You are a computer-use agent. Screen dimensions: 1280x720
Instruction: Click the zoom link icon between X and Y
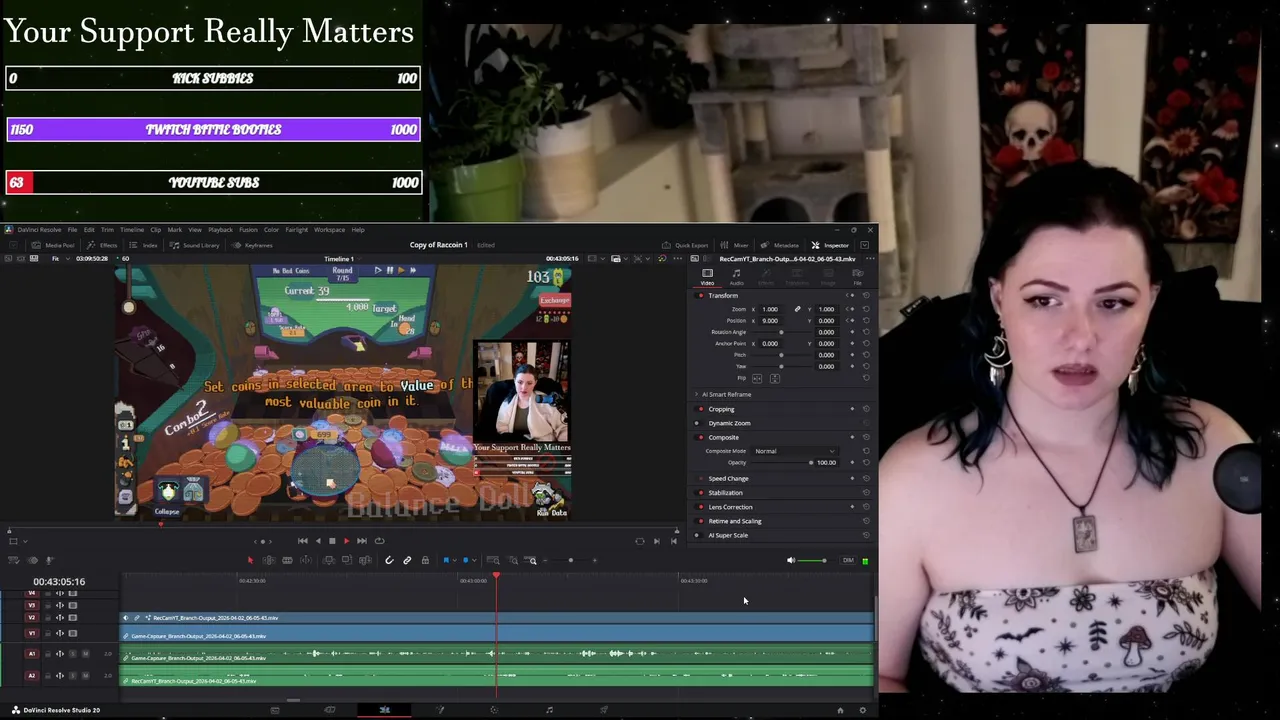pos(797,309)
